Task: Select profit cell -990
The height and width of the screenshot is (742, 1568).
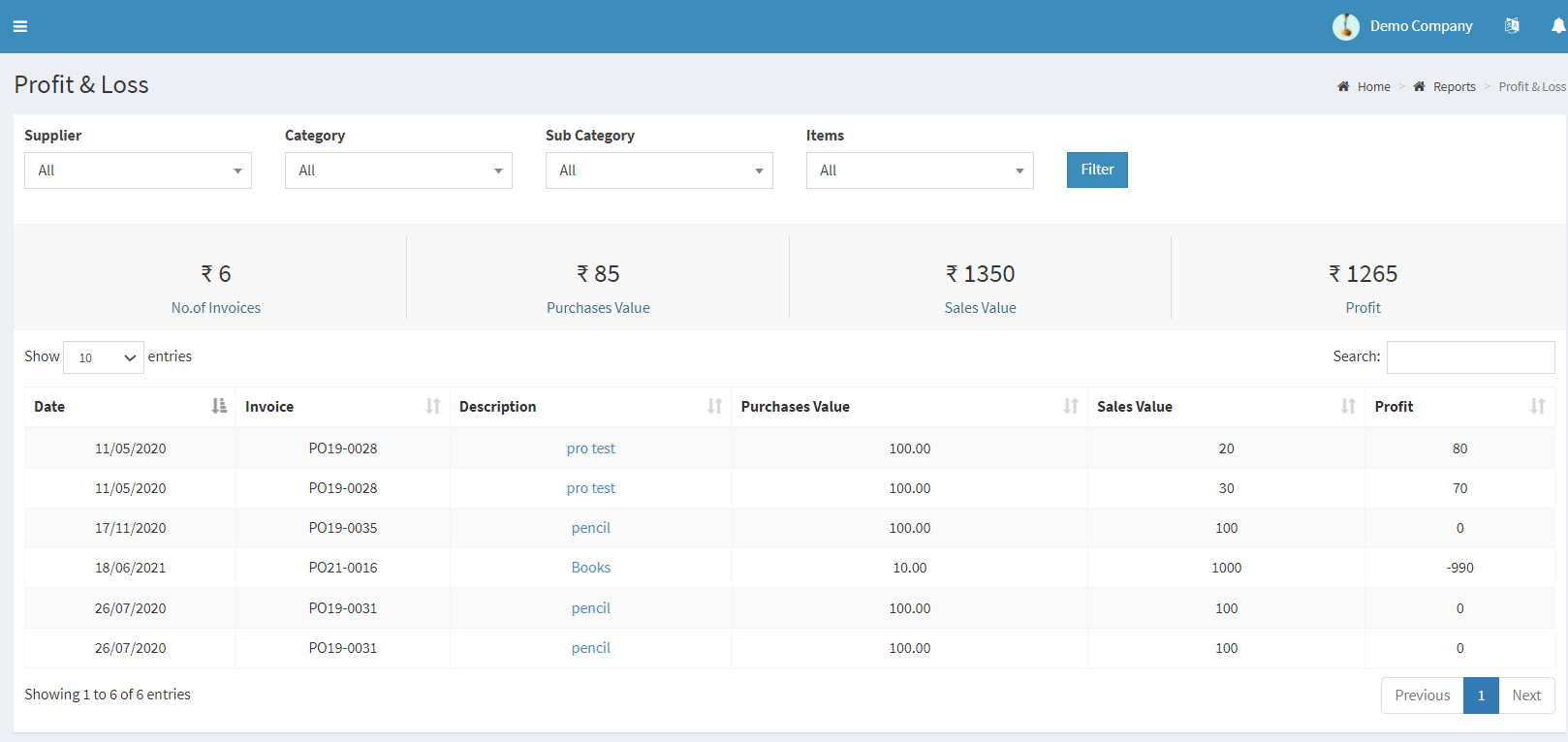Action: [1459, 568]
